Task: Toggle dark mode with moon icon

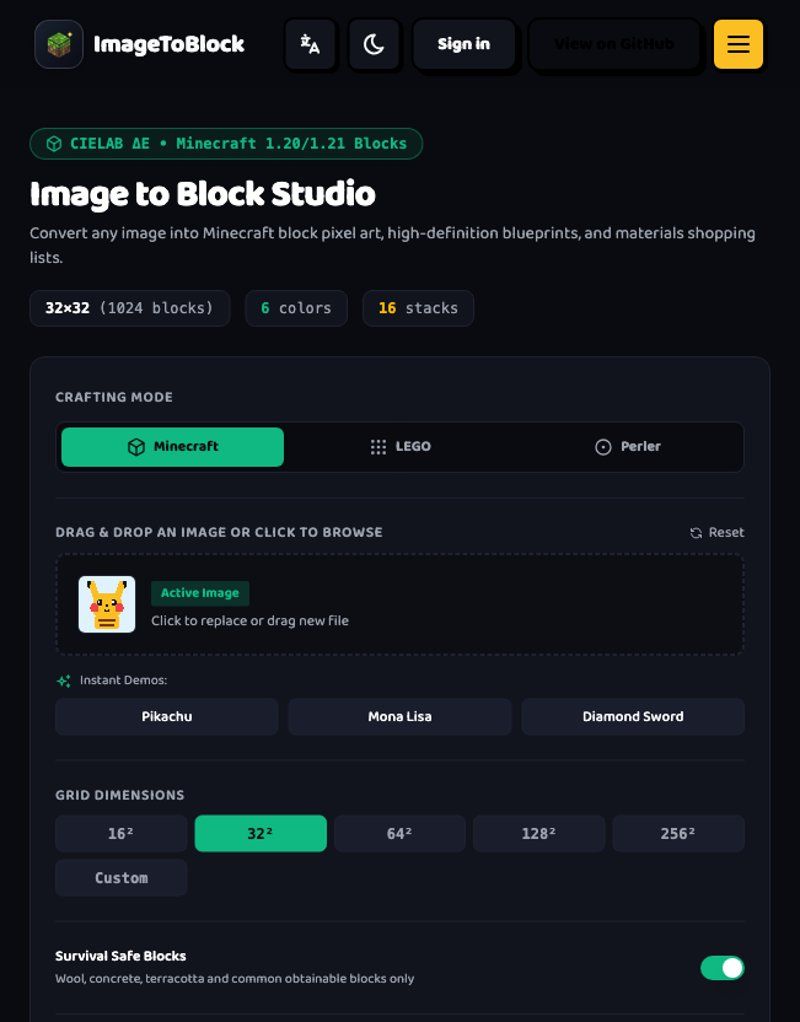Action: click(x=374, y=44)
